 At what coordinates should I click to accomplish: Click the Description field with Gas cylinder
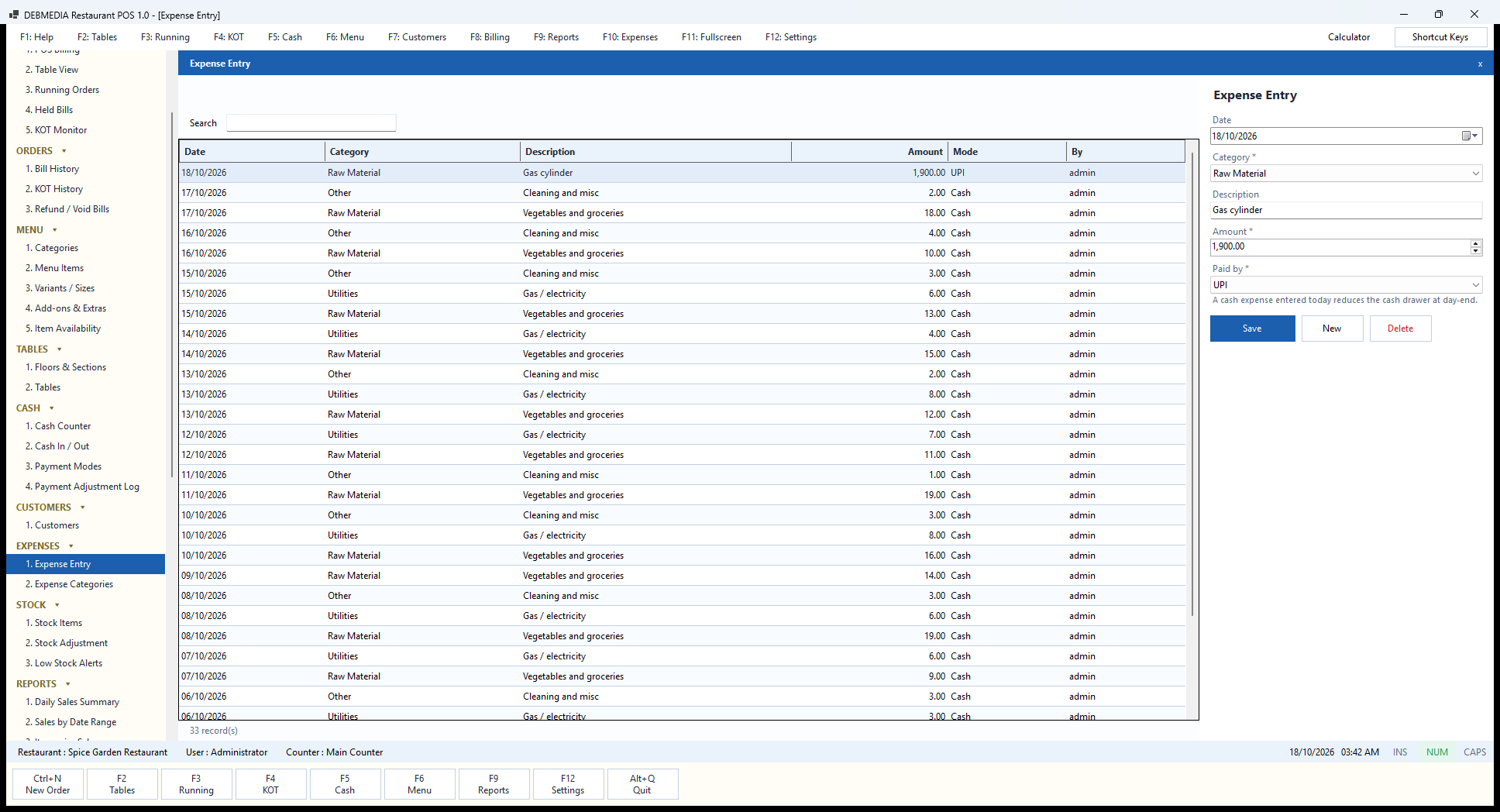[x=1347, y=210]
